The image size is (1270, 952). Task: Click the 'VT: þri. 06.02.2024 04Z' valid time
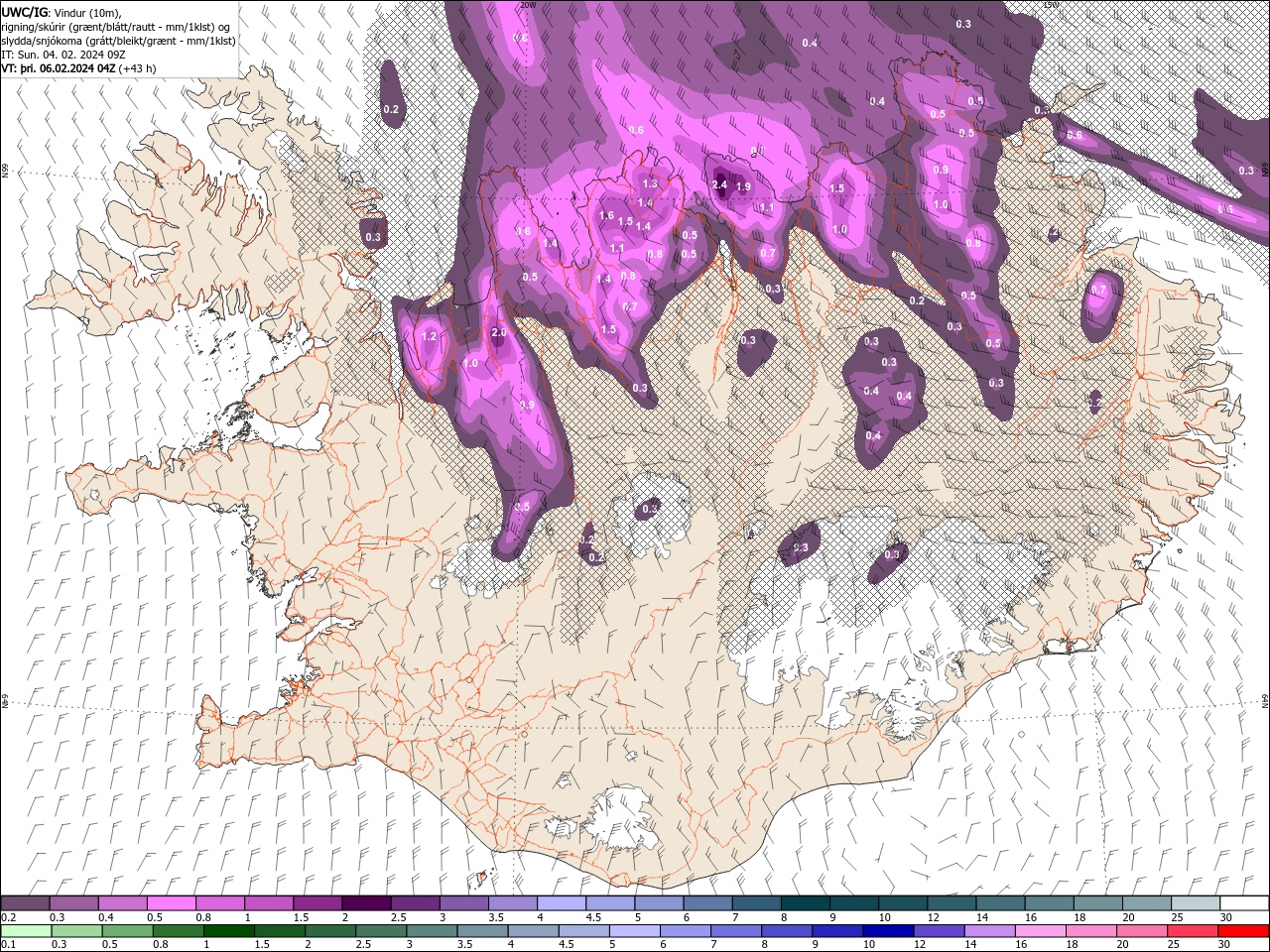[x=59, y=68]
